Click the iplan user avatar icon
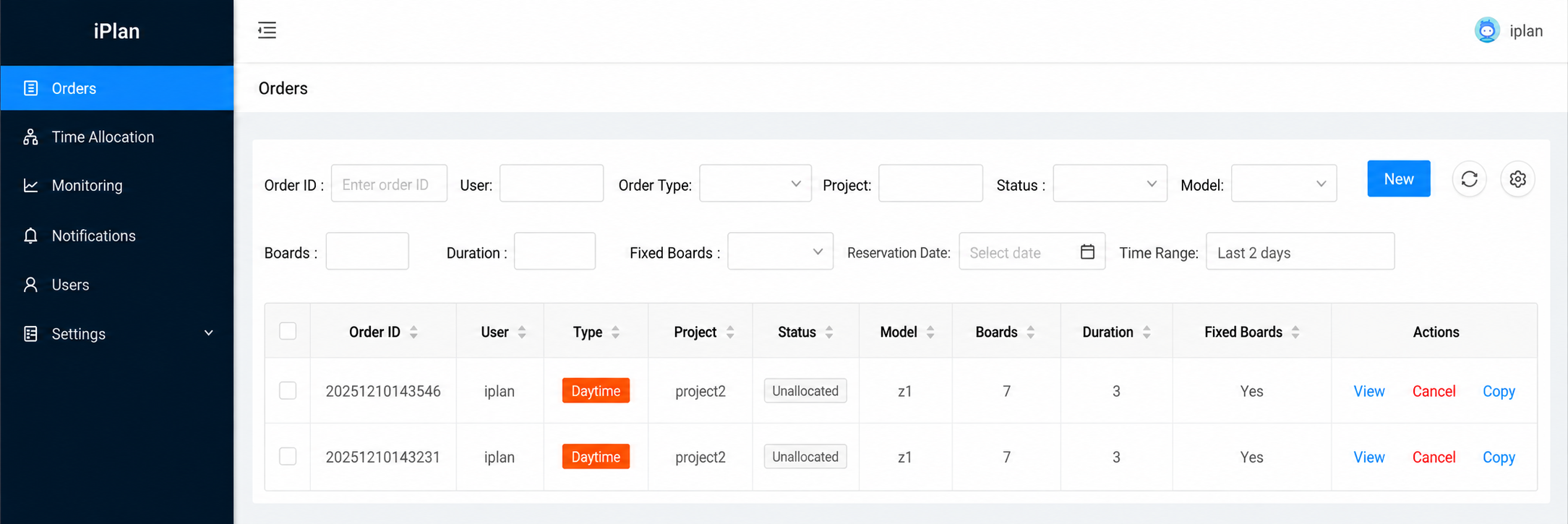 (x=1486, y=30)
